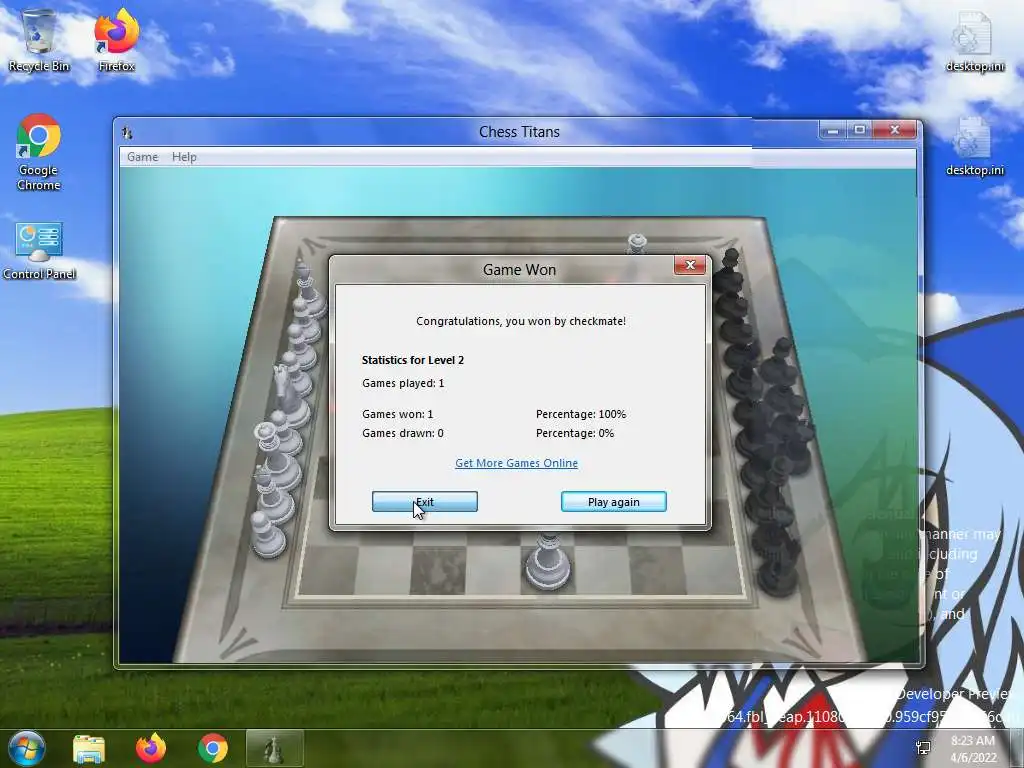Select the white king on the board
1024x768 pixels.
[548, 561]
